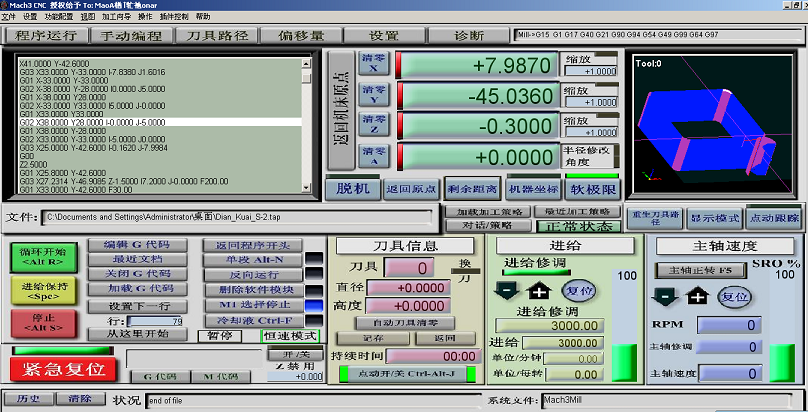
Task: Click 返回机床原点 vertical button
Action: pos(341,110)
